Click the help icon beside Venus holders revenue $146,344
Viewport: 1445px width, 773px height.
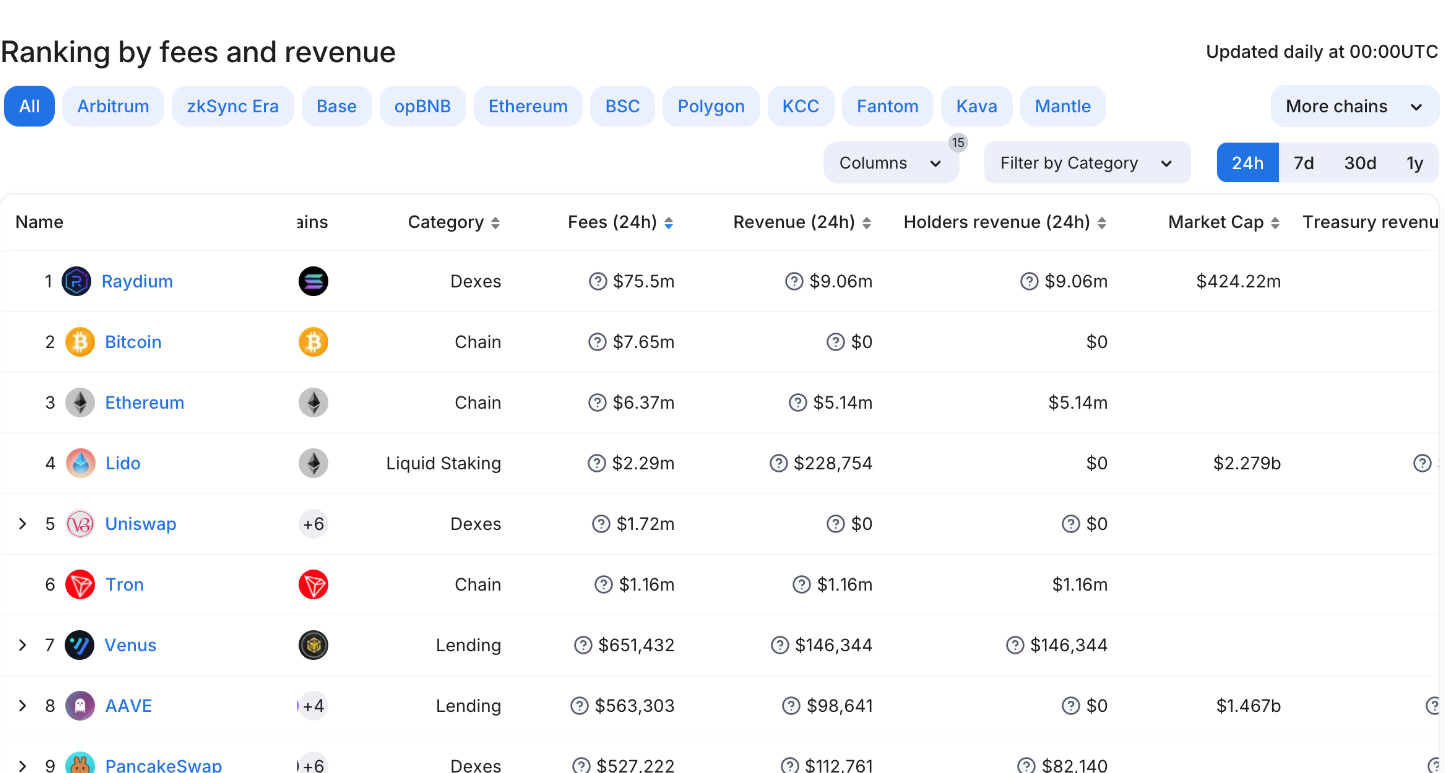1015,645
